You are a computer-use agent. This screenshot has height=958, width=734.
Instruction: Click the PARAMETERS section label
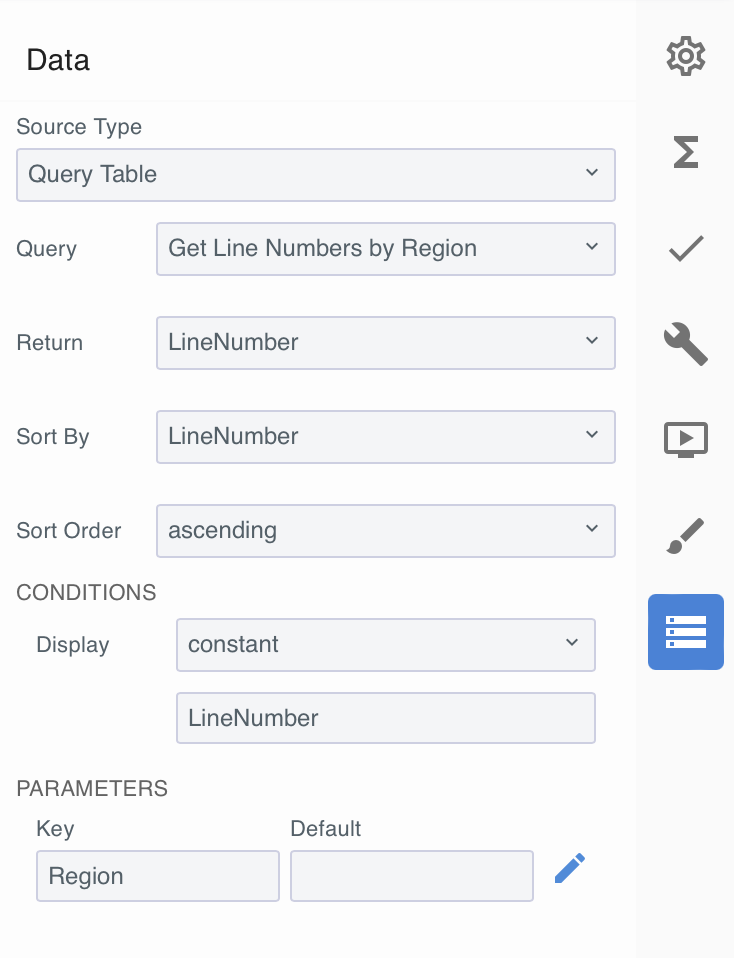click(92, 789)
